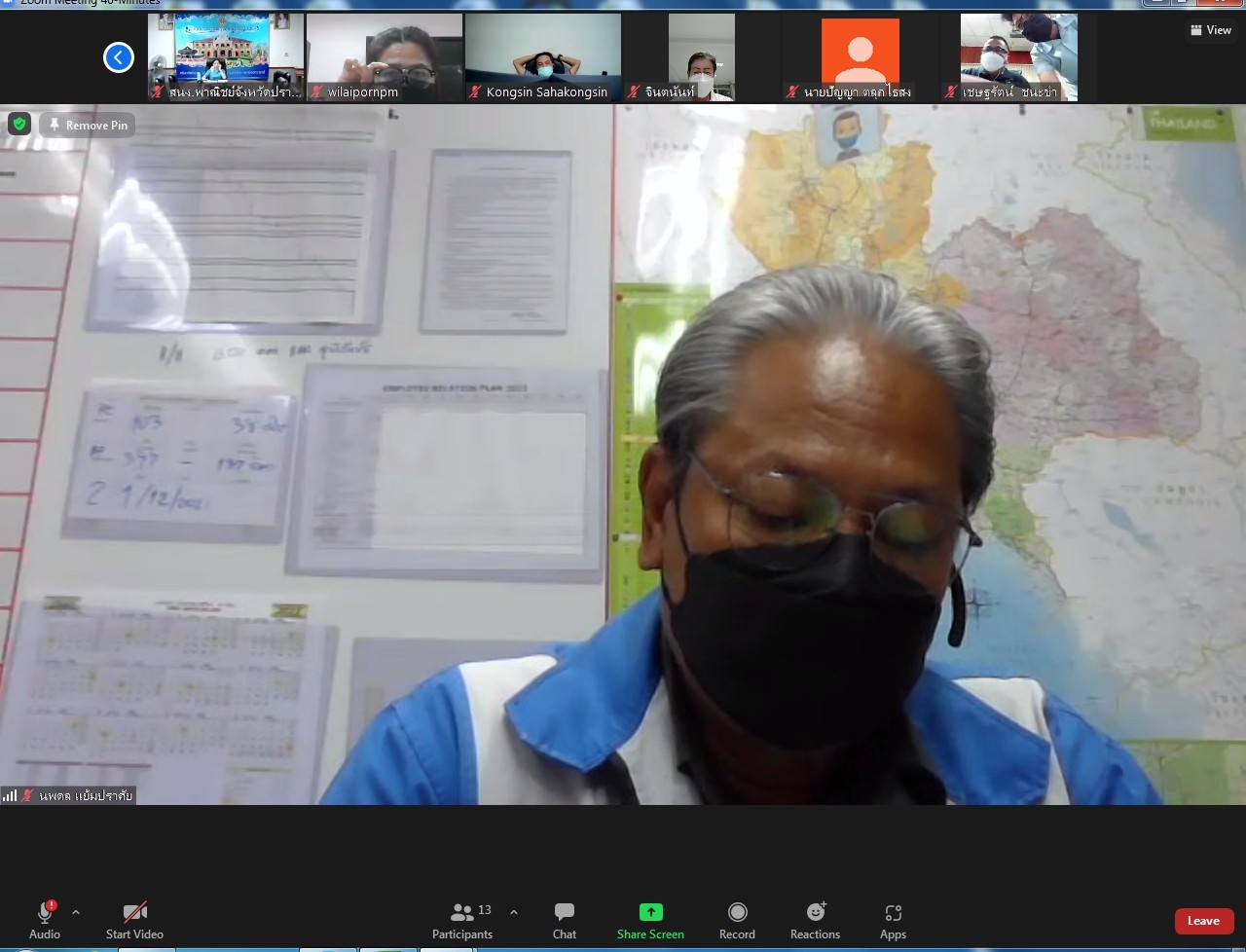The image size is (1246, 952).
Task: Click the first participant thumbnail with building banner
Action: pyautogui.click(x=226, y=56)
